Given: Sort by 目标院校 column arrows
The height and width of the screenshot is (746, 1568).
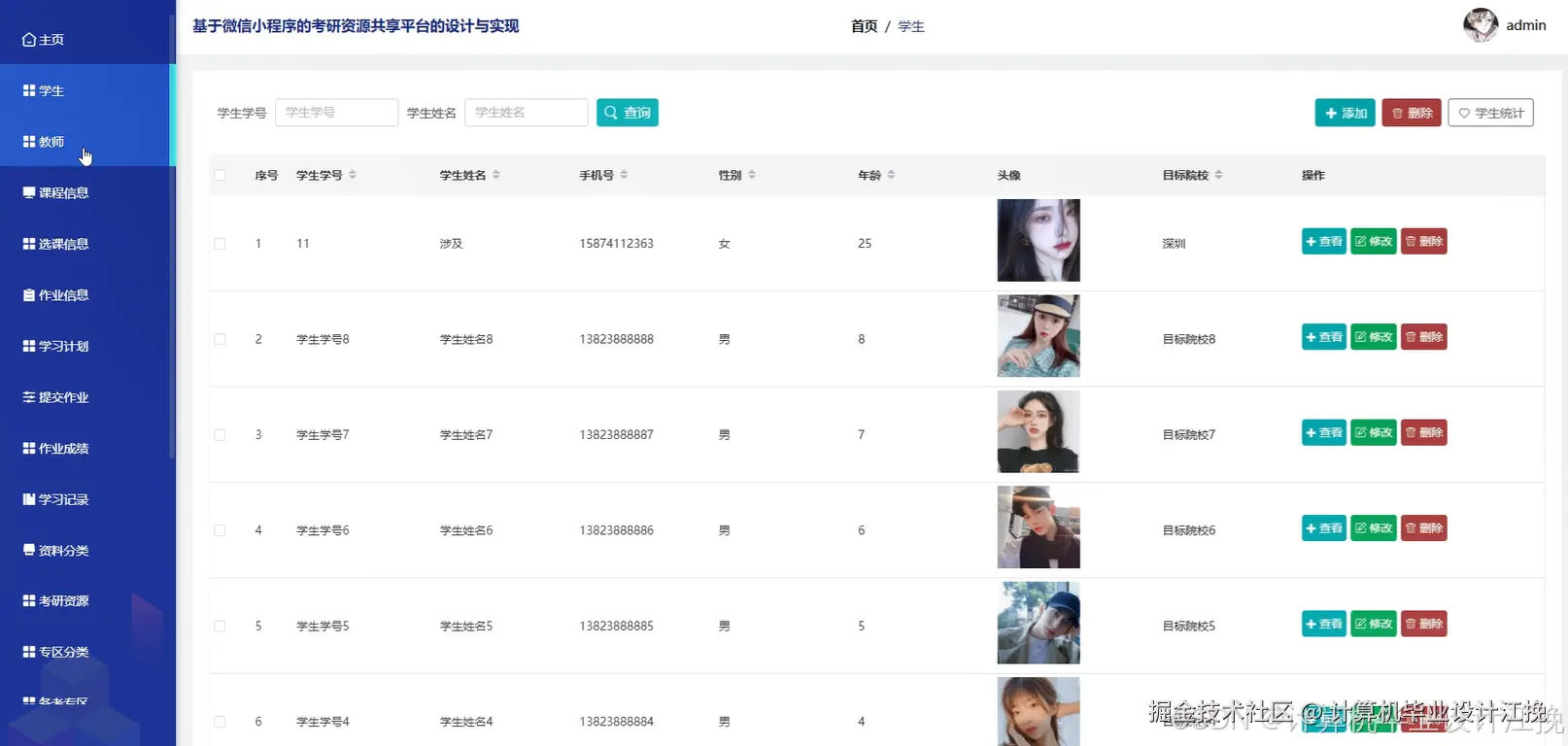Looking at the screenshot, I should point(1218,175).
